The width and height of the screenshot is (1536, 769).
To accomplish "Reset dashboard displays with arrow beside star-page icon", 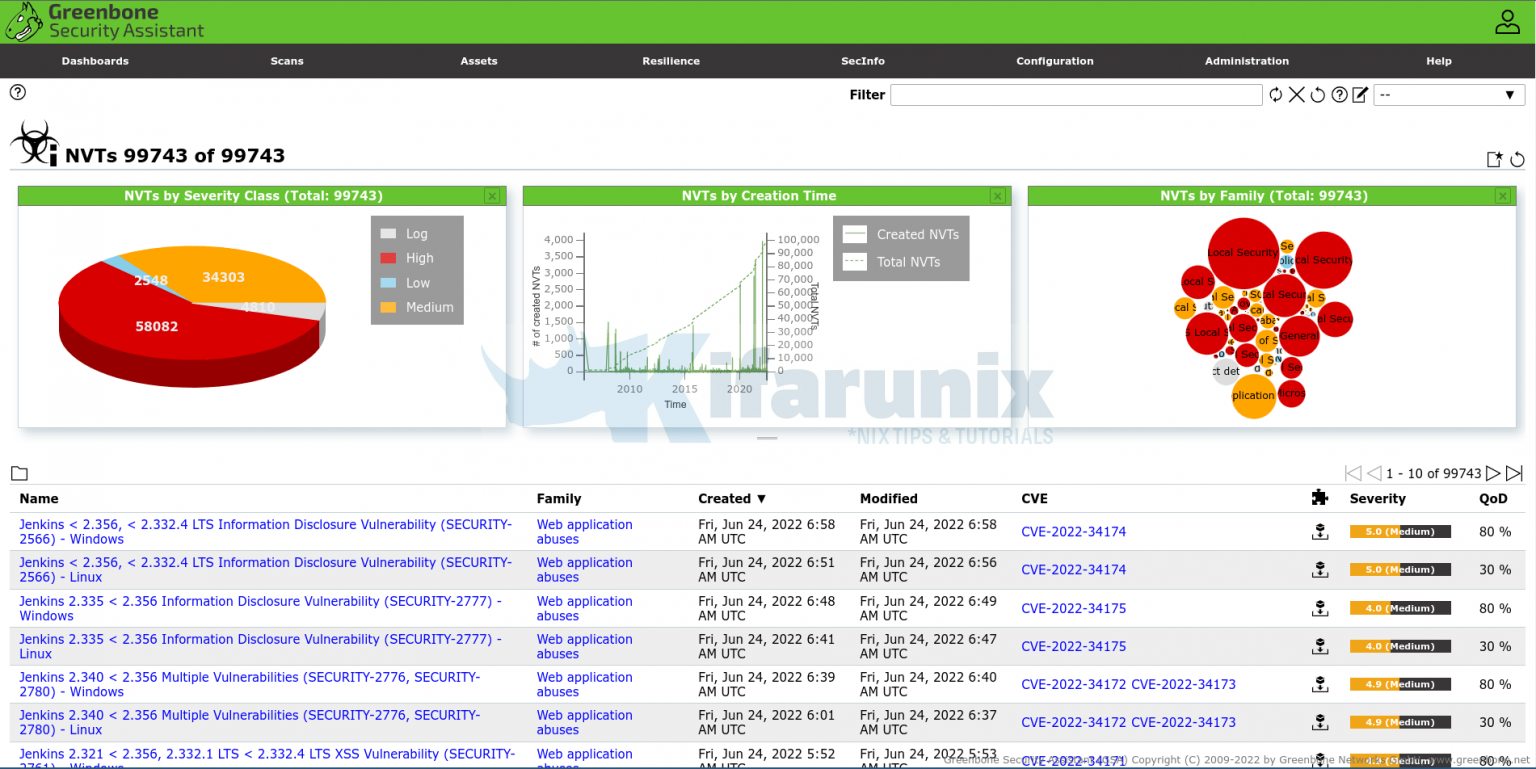I will (1517, 160).
